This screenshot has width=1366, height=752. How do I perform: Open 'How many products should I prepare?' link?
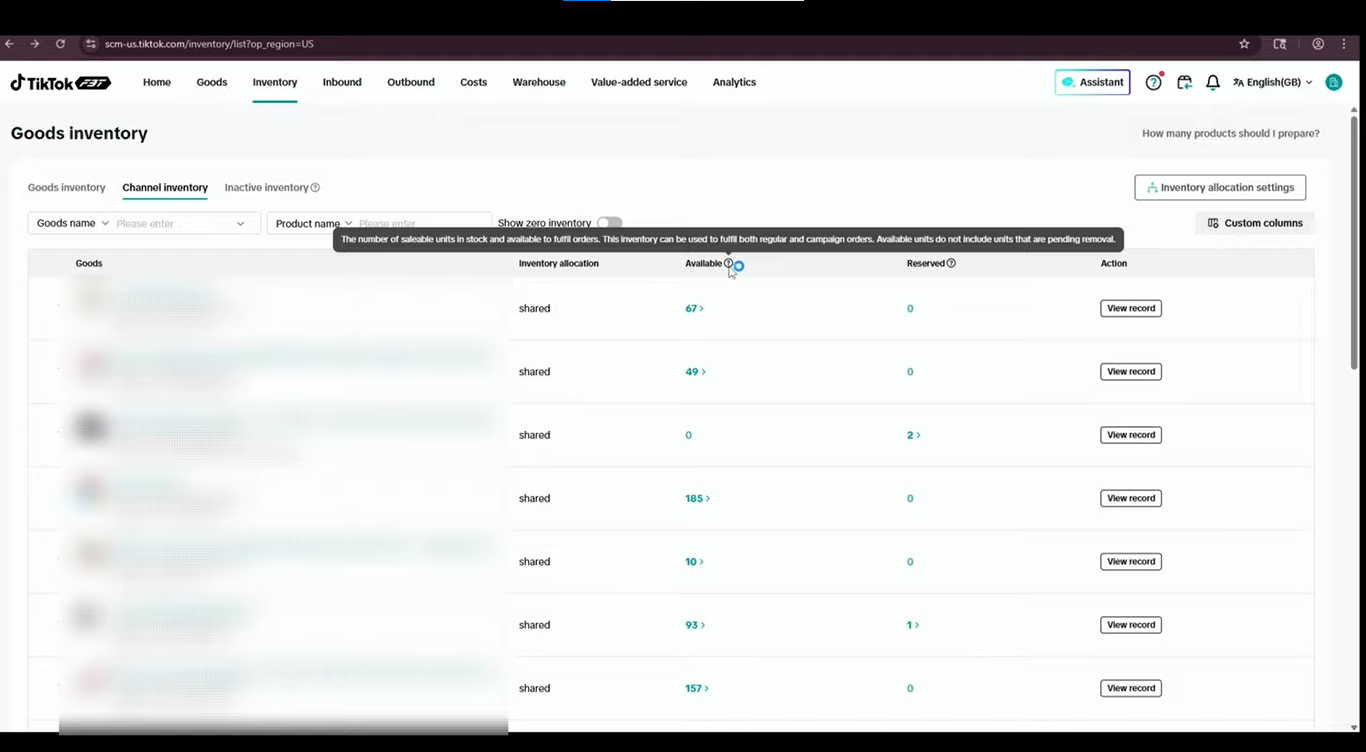(1231, 134)
